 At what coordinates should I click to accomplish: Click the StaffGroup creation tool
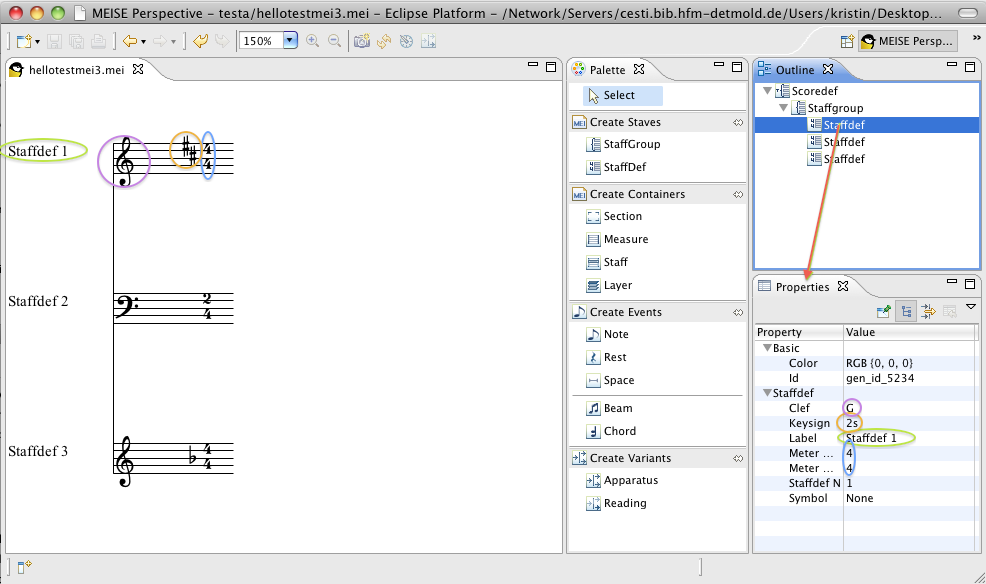point(631,144)
